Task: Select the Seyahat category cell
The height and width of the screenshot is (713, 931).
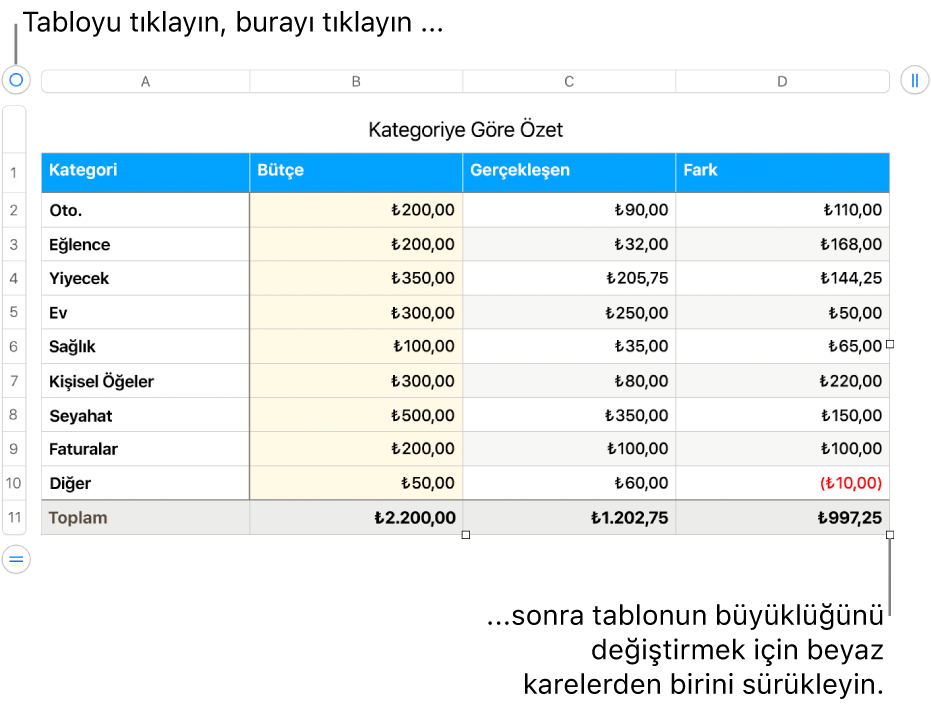Action: point(145,415)
